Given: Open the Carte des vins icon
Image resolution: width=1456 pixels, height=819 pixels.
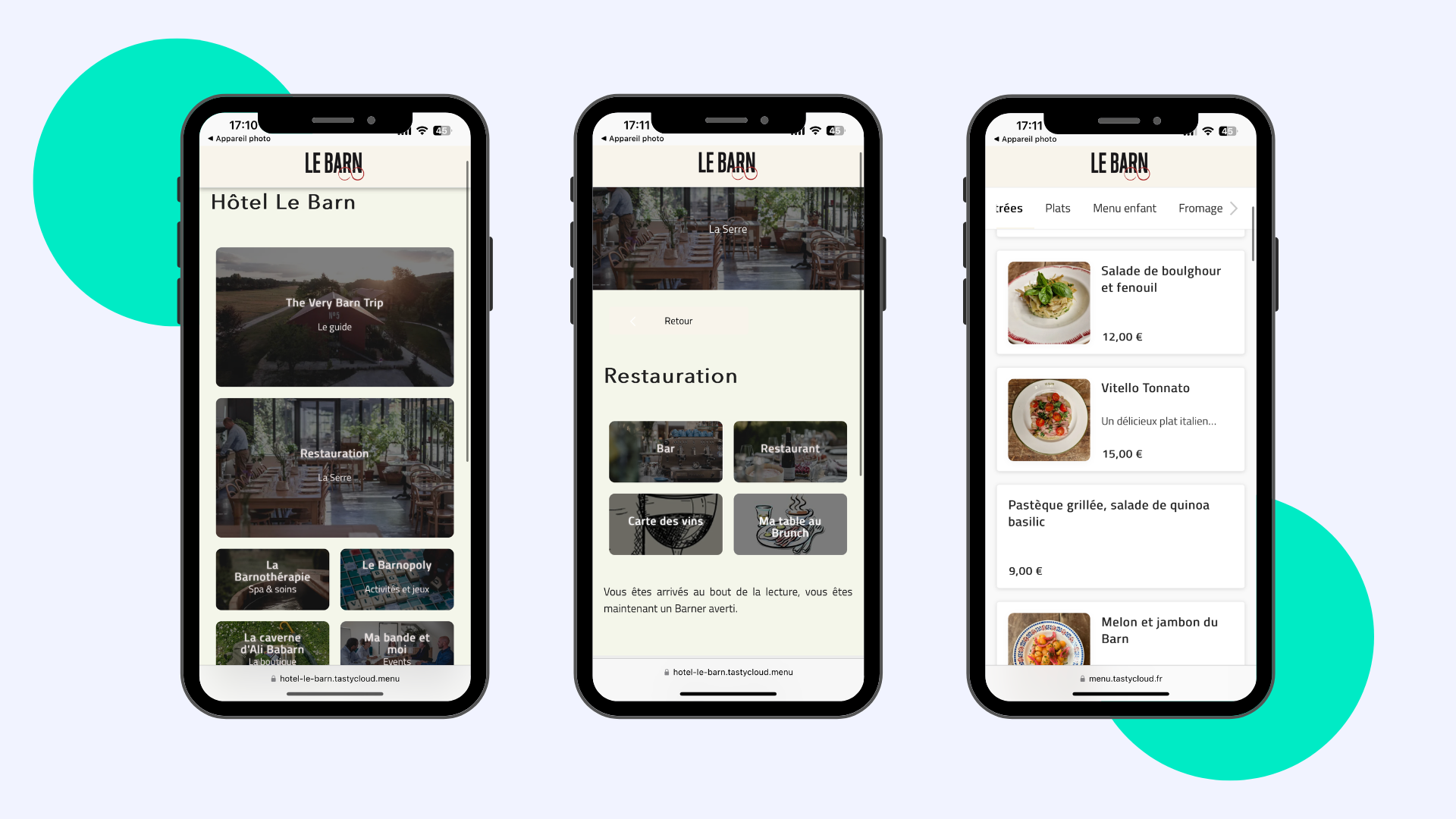Looking at the screenshot, I should point(665,521).
